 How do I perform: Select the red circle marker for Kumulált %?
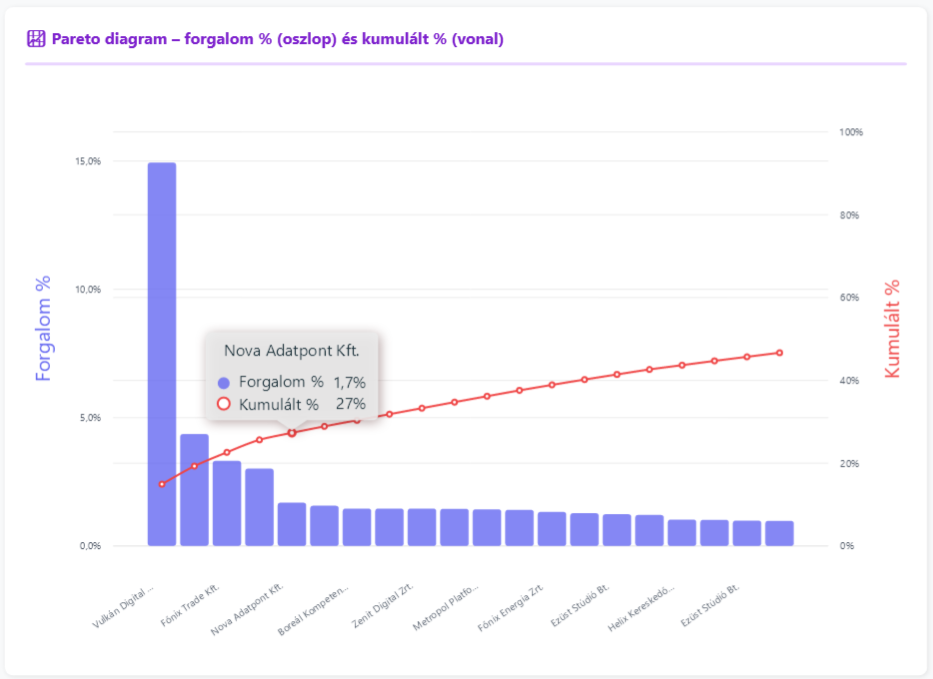tap(223, 405)
